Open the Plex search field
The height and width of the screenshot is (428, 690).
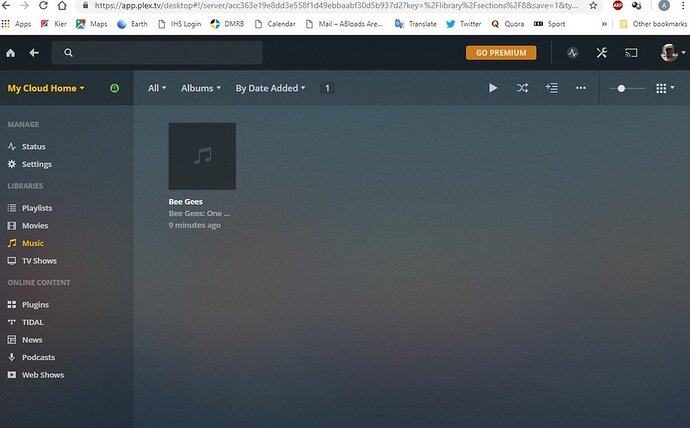[157, 53]
